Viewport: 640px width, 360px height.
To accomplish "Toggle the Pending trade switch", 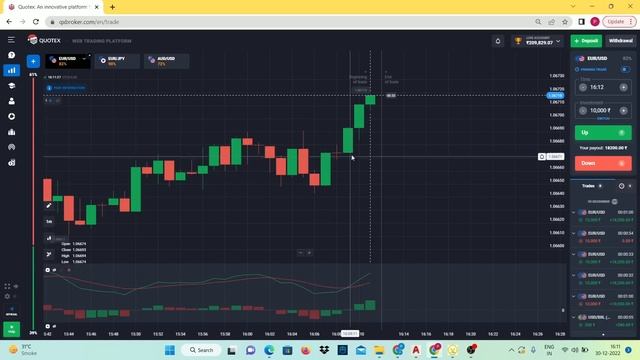I will (x=625, y=69).
